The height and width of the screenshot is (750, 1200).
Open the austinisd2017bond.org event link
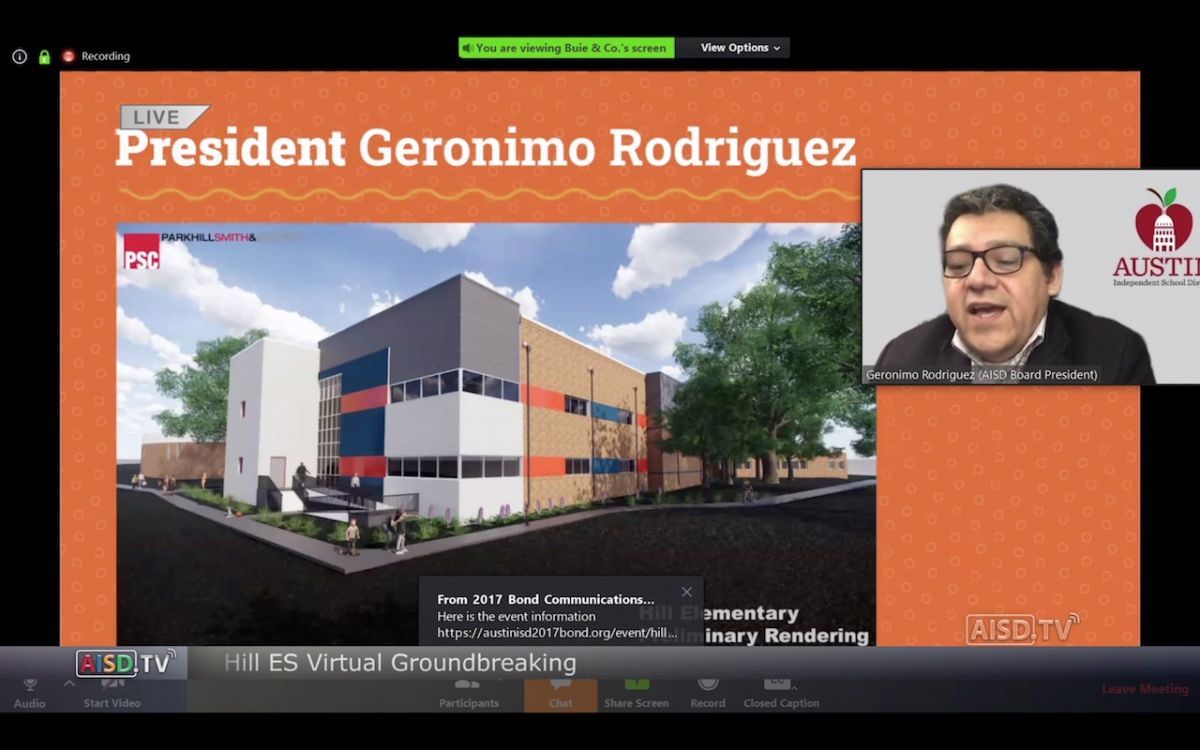[x=557, y=633]
